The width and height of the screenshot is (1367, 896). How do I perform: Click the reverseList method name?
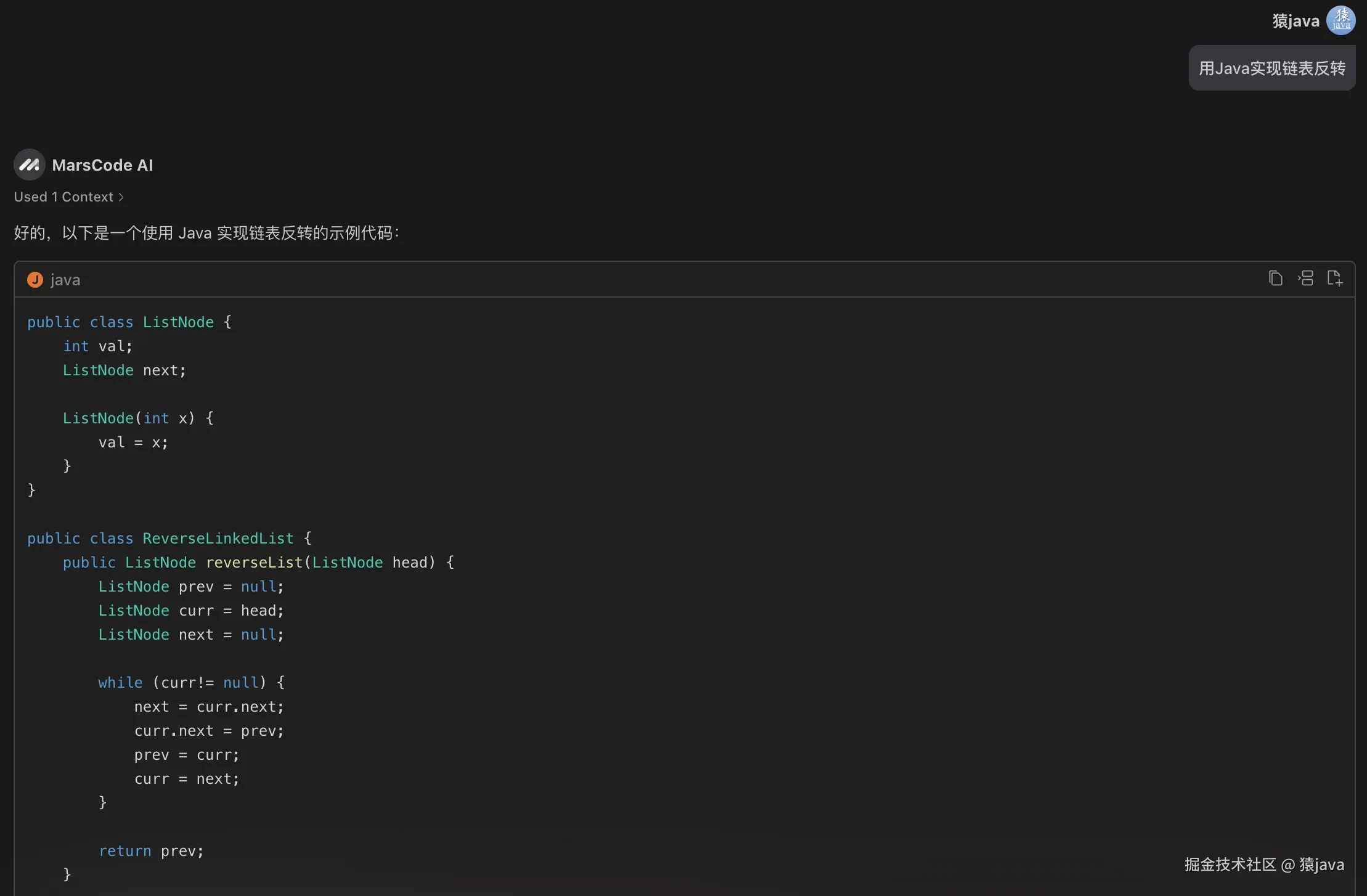(x=254, y=563)
